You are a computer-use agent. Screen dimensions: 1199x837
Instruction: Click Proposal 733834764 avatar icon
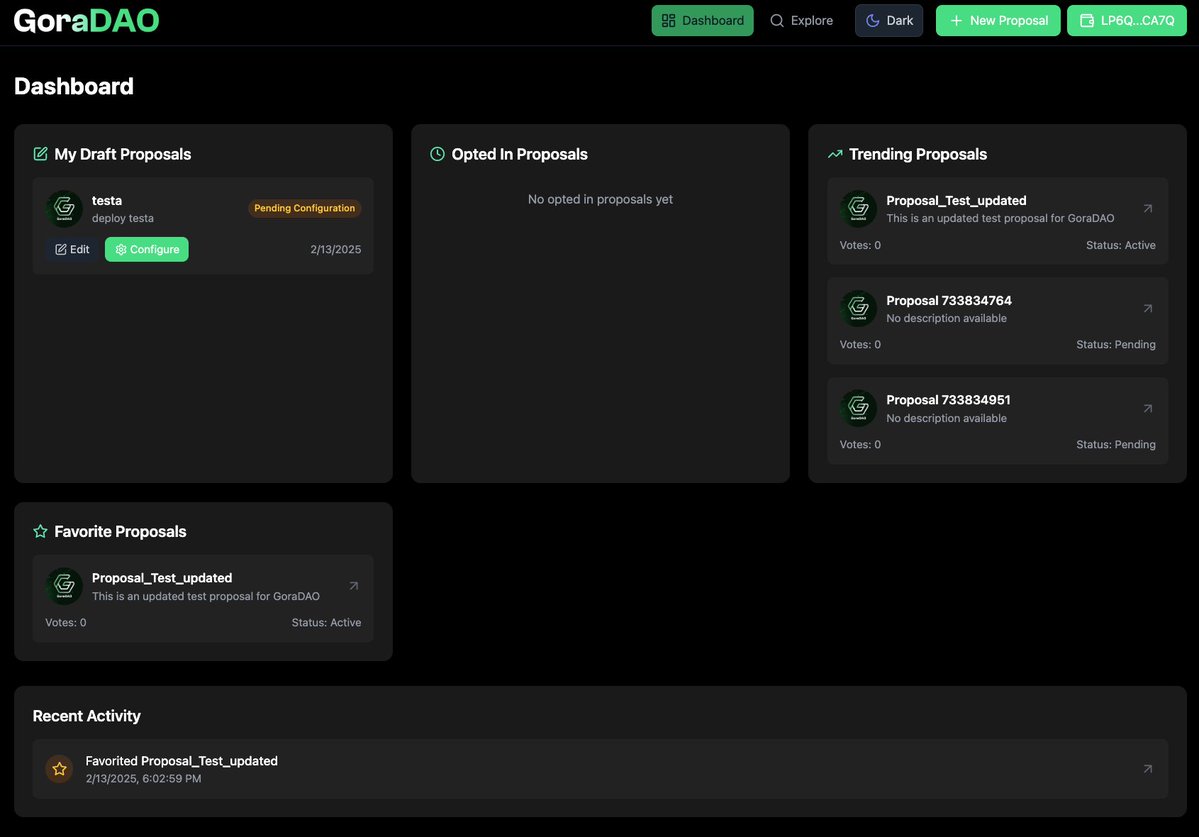[859, 309]
